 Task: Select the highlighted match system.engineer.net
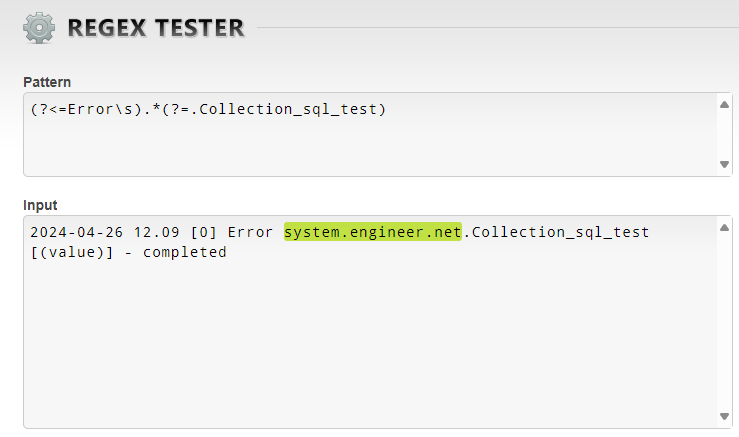[373, 232]
